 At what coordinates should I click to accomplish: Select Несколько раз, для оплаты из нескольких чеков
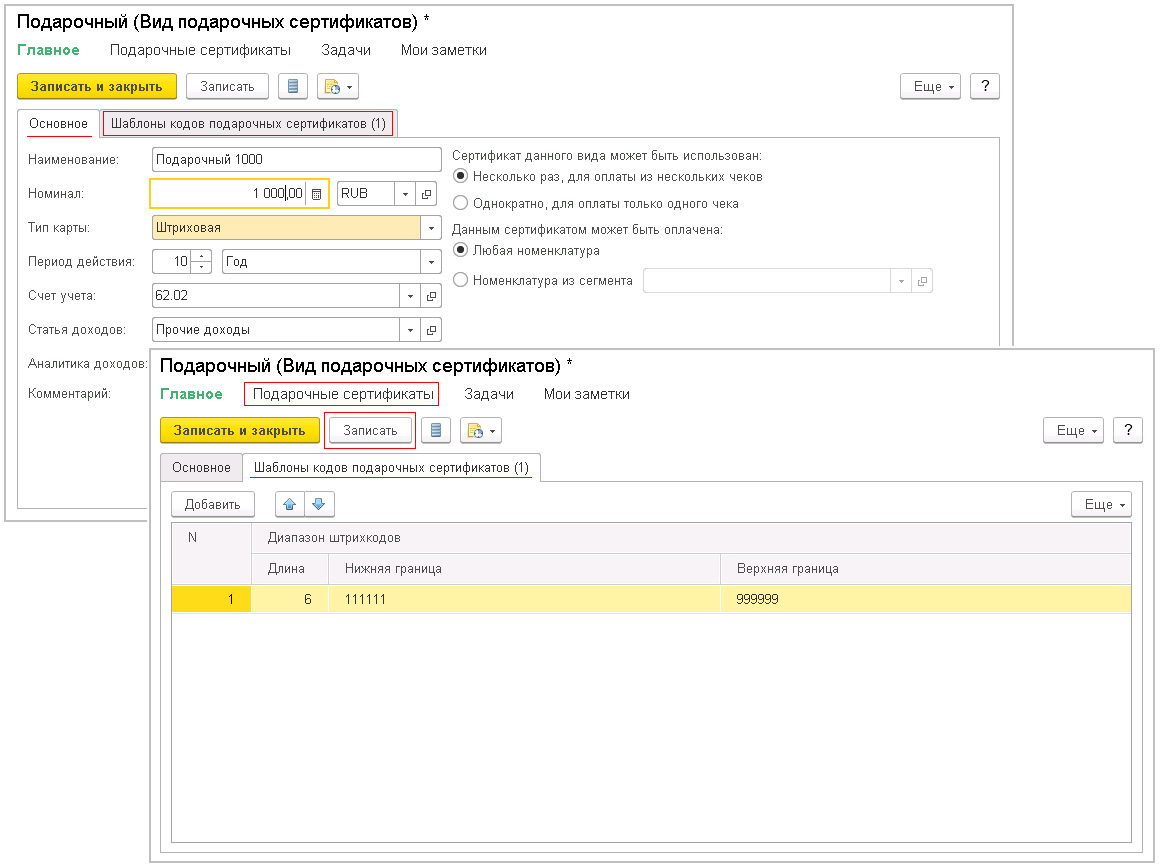pyautogui.click(x=460, y=177)
